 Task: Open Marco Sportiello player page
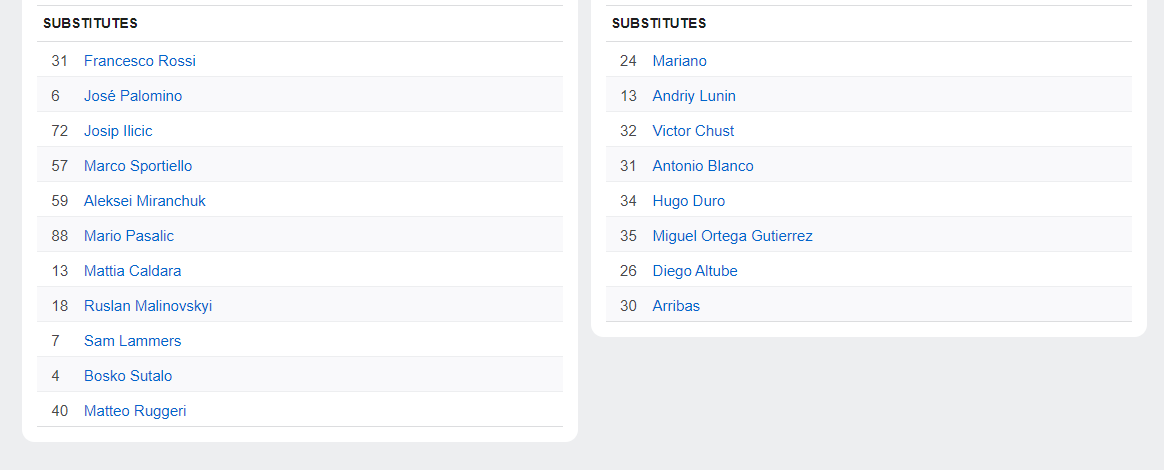(x=138, y=166)
